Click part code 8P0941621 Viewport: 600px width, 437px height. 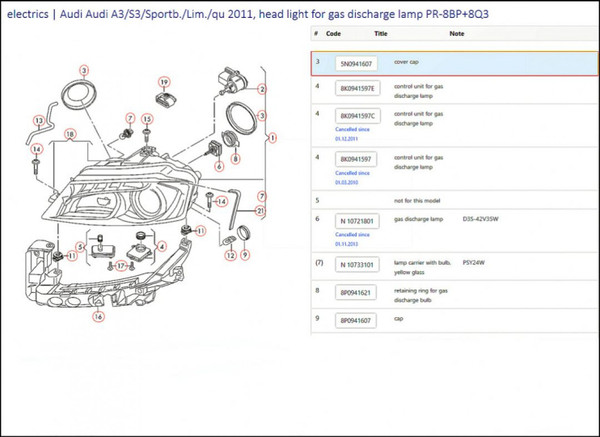click(357, 293)
